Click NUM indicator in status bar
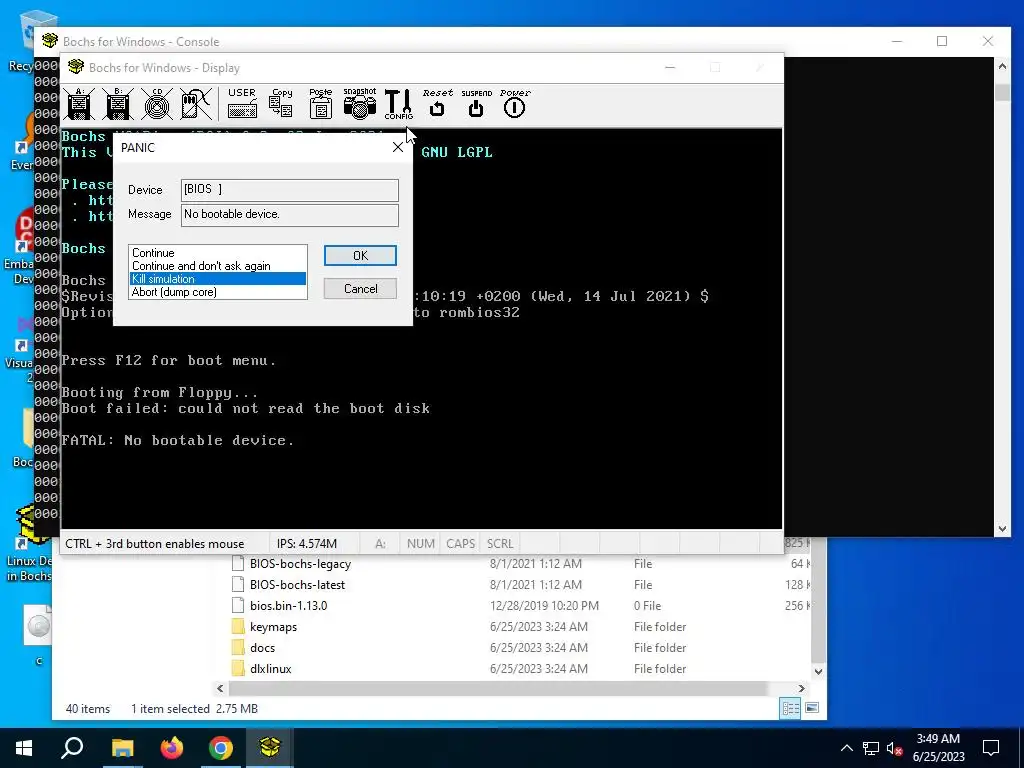The height and width of the screenshot is (768, 1024). (421, 543)
